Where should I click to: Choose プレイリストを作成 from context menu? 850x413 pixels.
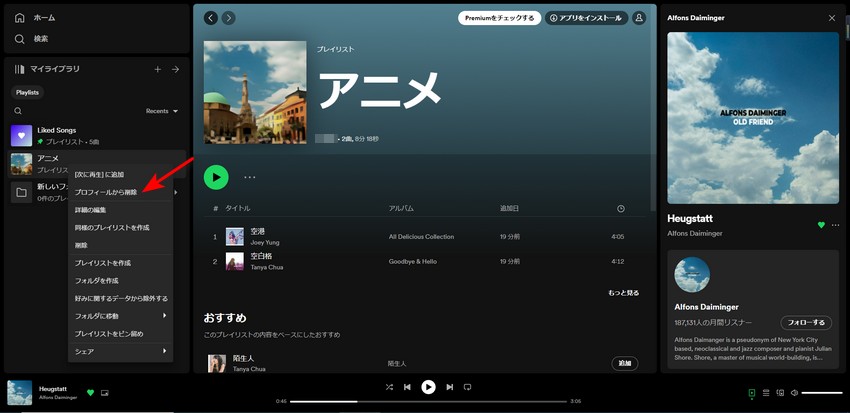[120, 263]
